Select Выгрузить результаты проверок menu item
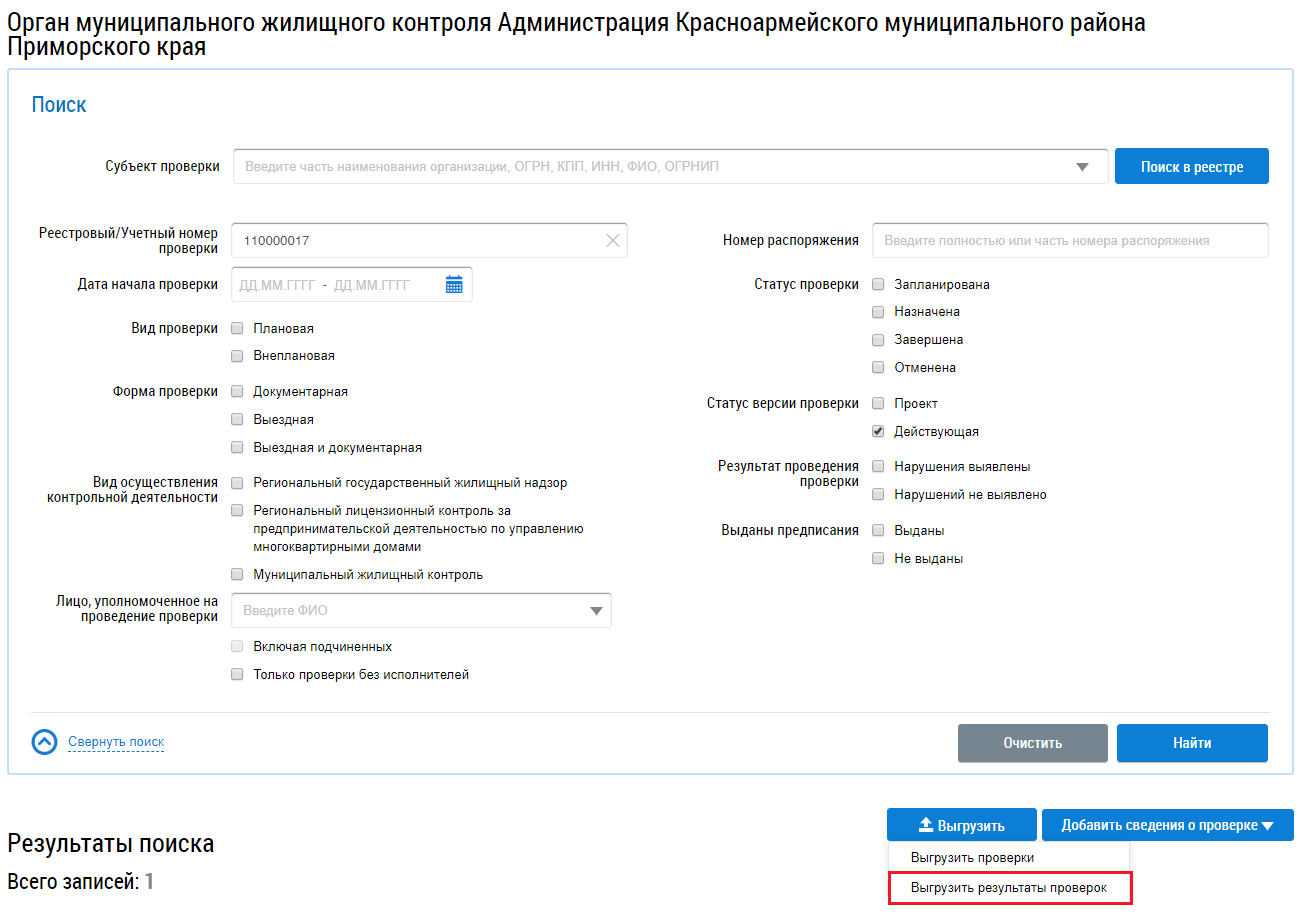Screen dimensions: 1311x921 point(1008,888)
